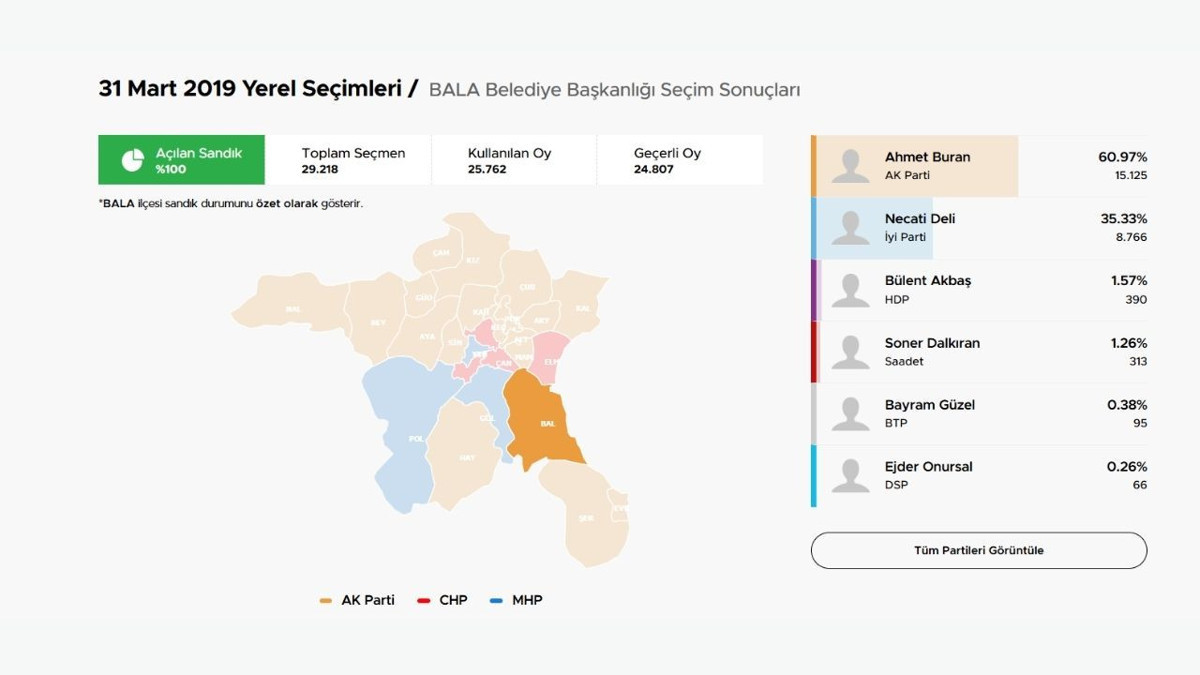Click Ejder Onursal's profile avatar
Screen dimensions: 1200x675
coord(851,476)
